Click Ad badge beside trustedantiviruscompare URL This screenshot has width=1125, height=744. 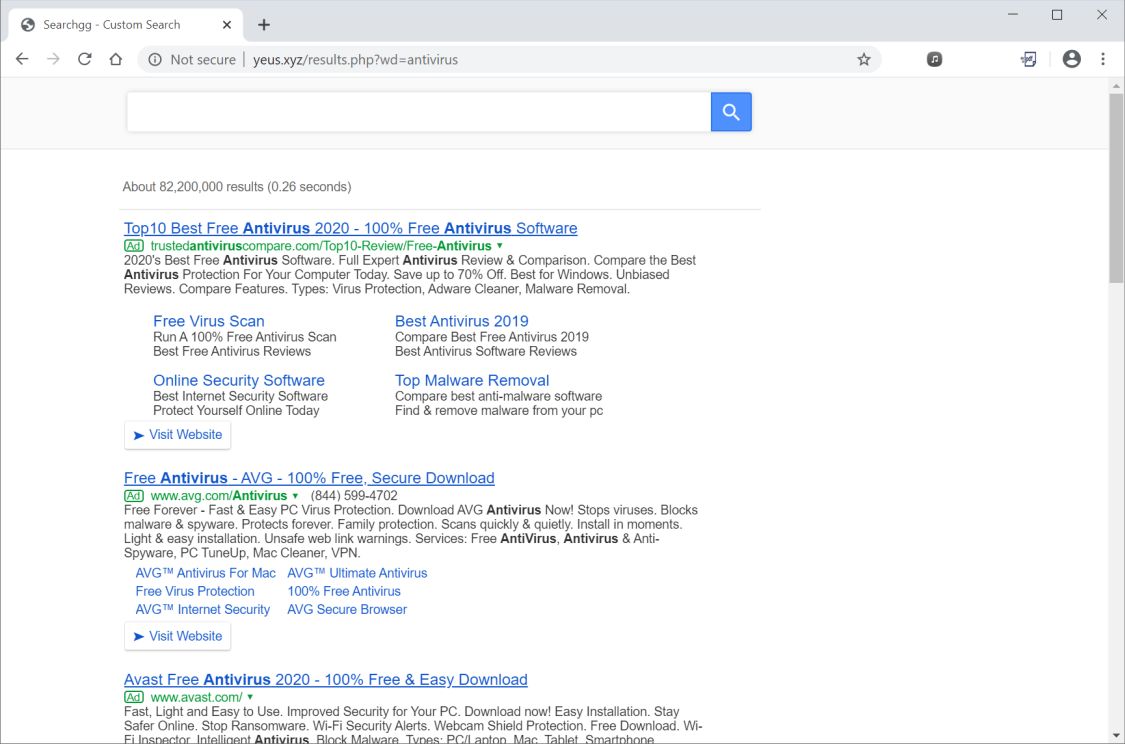pyautogui.click(x=133, y=246)
